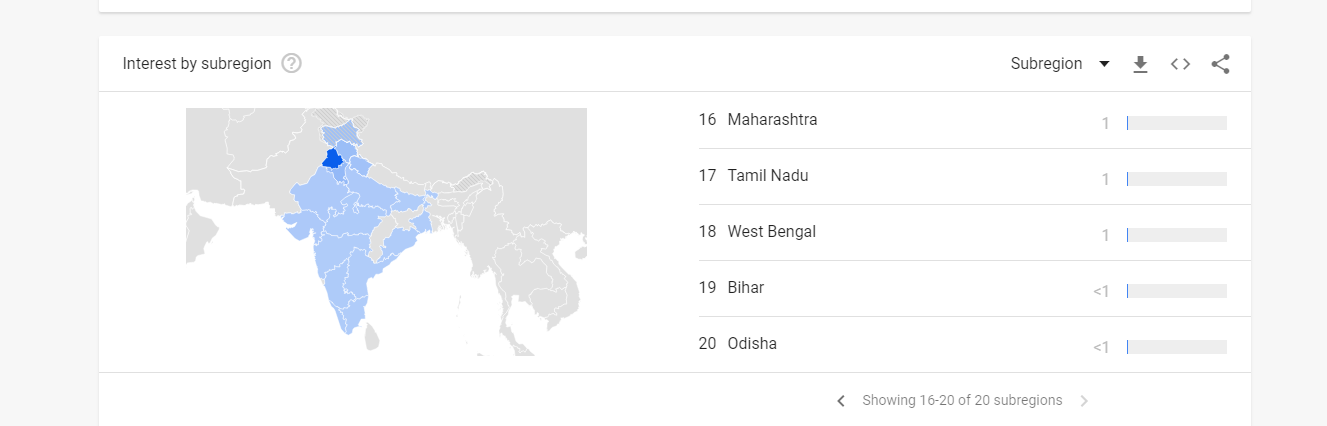The image size is (1327, 426).
Task: Click Tamil Nadu's interest score bar
Action: 1176,179
